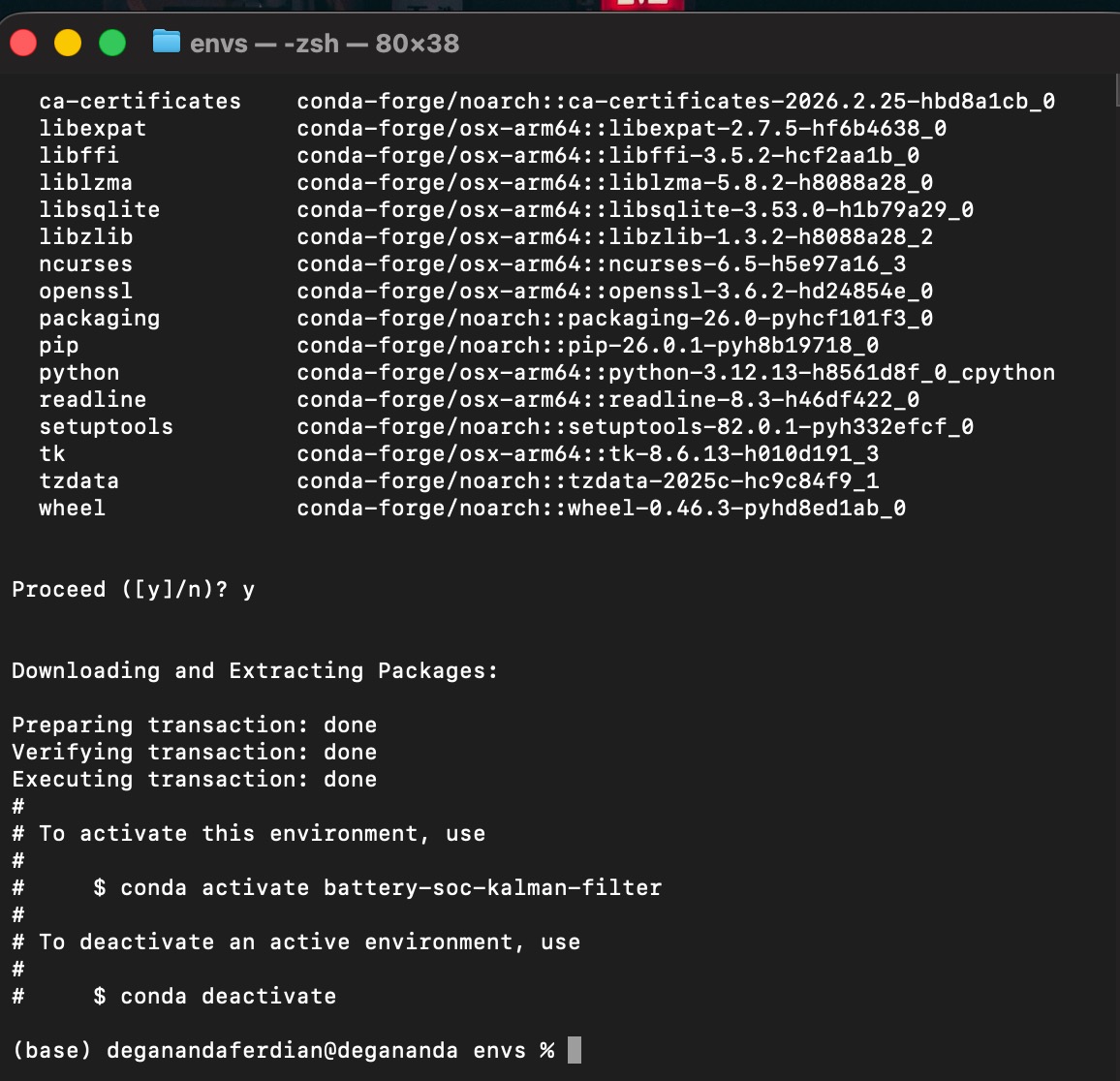Click the 'Downloading and Extracting Packages:' line

[x=254, y=670]
